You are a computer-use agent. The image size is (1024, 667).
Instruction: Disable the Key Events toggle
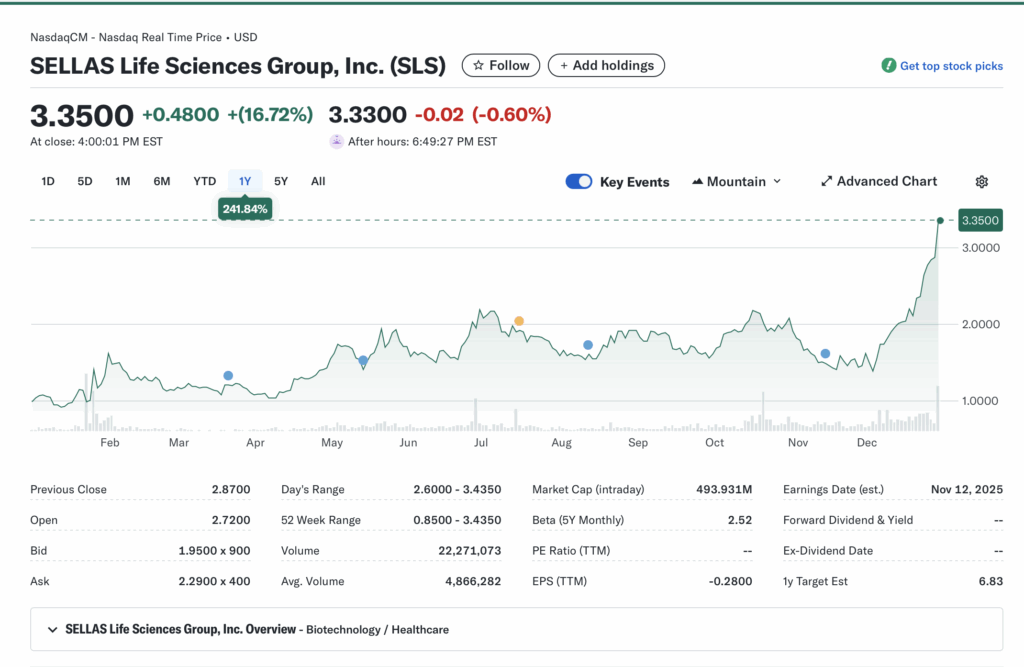(x=579, y=181)
